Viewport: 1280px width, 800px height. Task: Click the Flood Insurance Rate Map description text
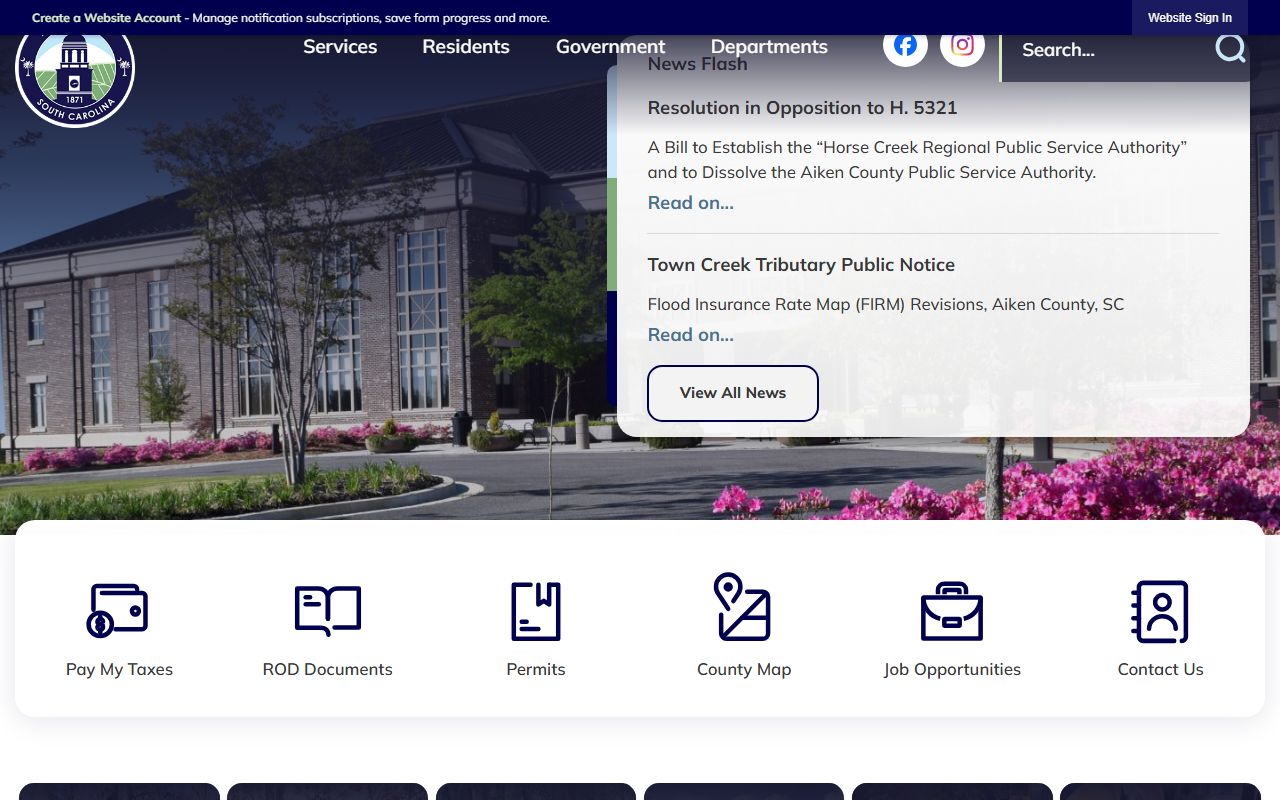click(886, 304)
